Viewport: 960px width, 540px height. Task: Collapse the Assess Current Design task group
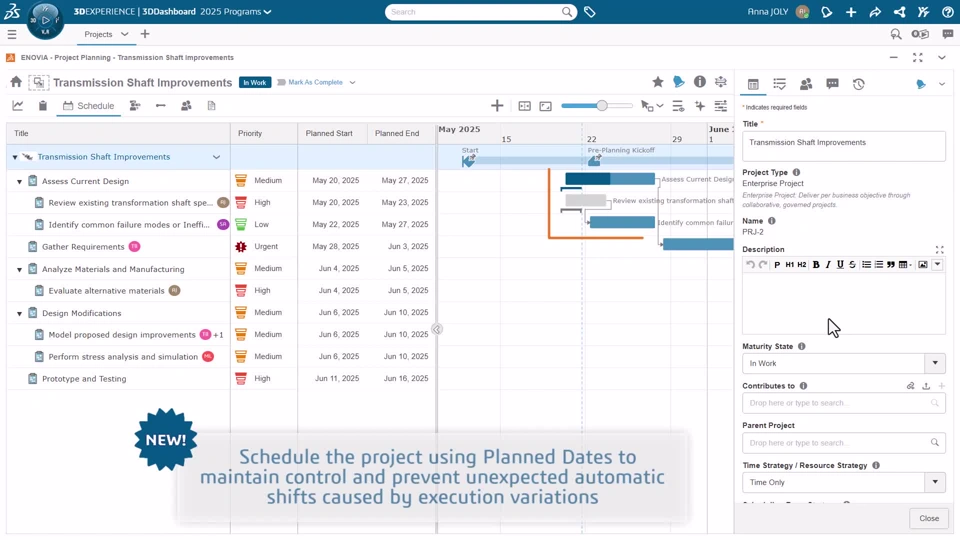click(20, 181)
